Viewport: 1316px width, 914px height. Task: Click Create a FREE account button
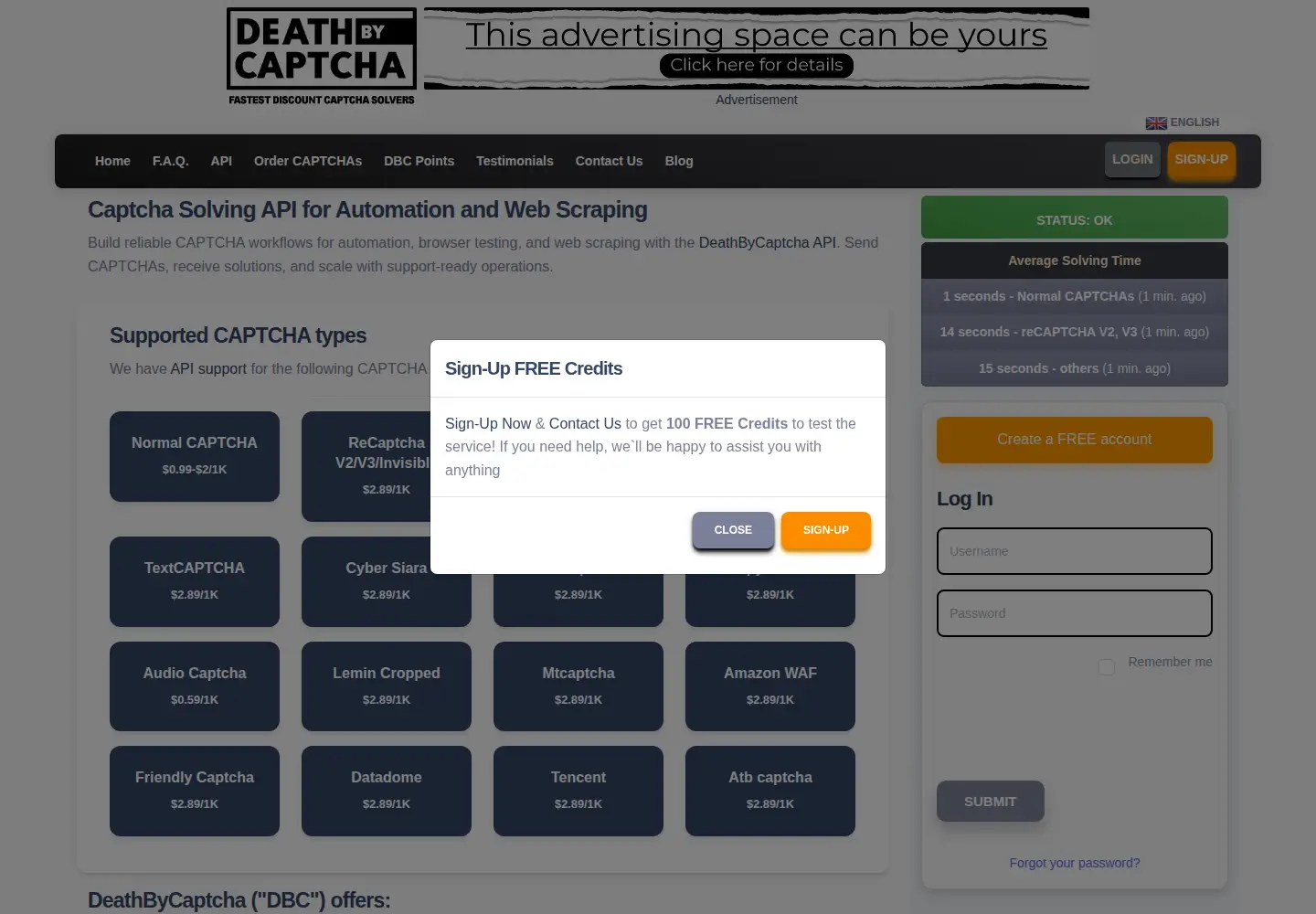(1075, 440)
